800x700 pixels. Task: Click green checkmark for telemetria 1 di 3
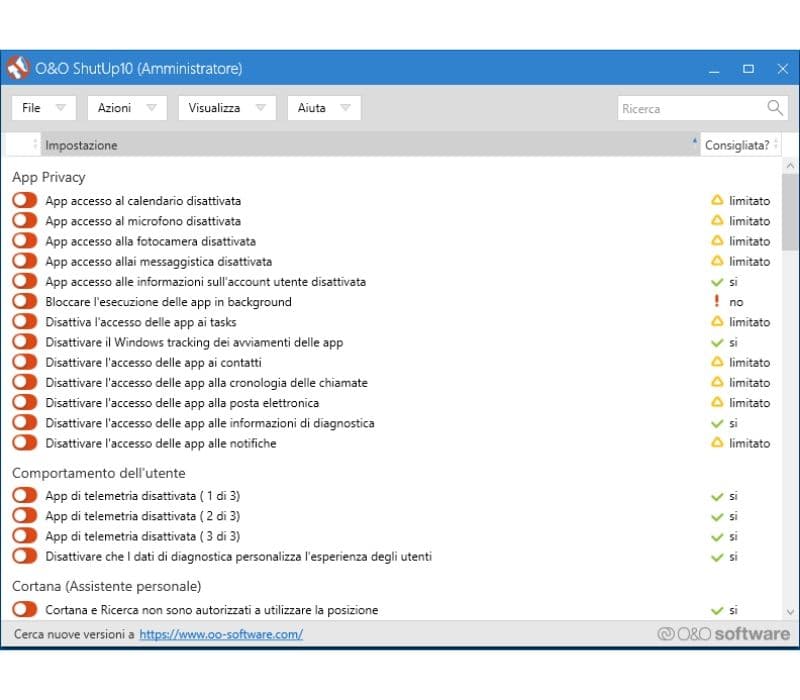tap(717, 496)
